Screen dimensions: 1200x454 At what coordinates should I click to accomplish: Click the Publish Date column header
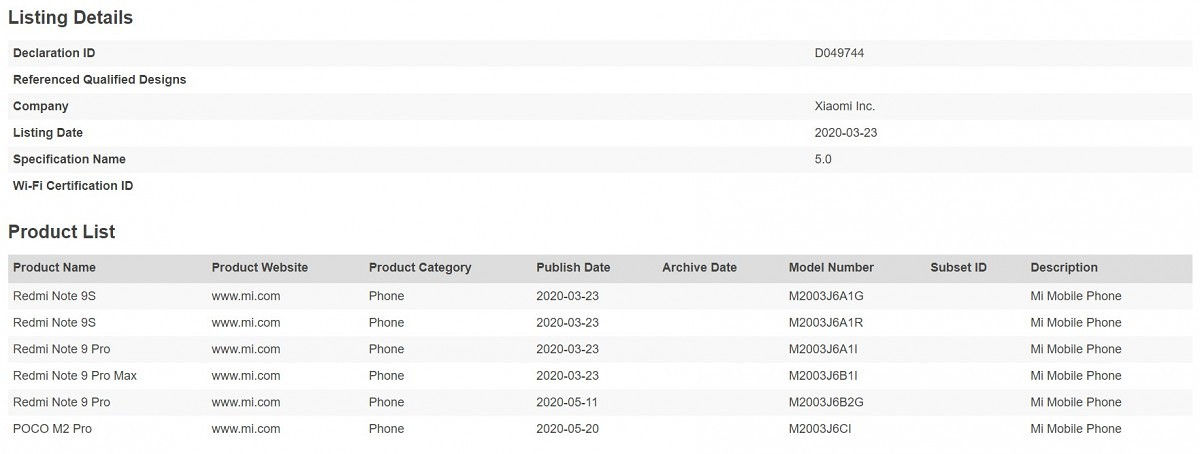(x=573, y=268)
